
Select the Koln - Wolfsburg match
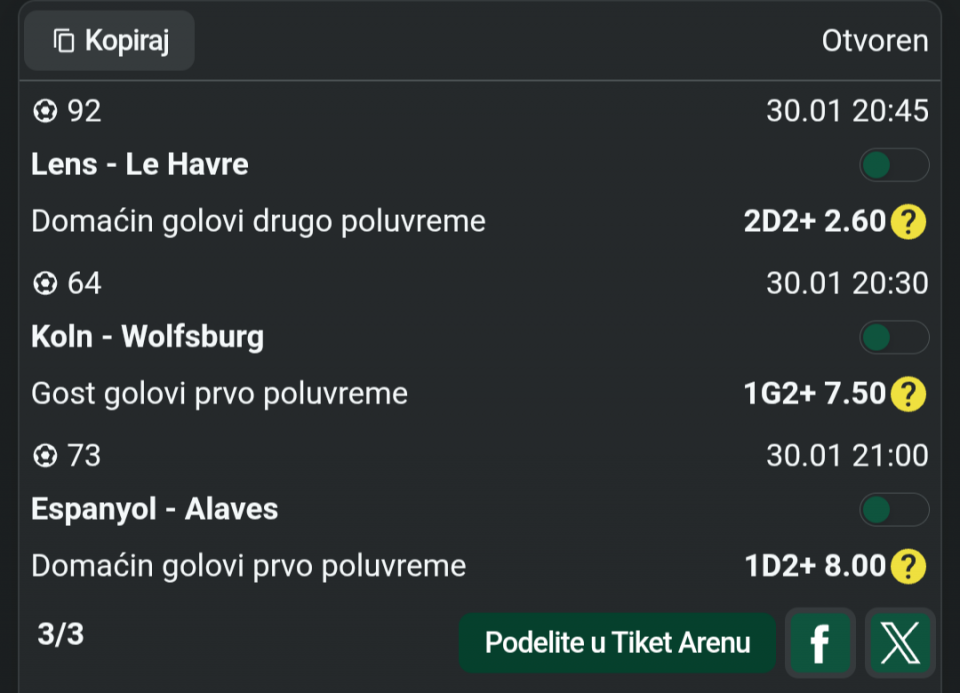click(x=148, y=337)
